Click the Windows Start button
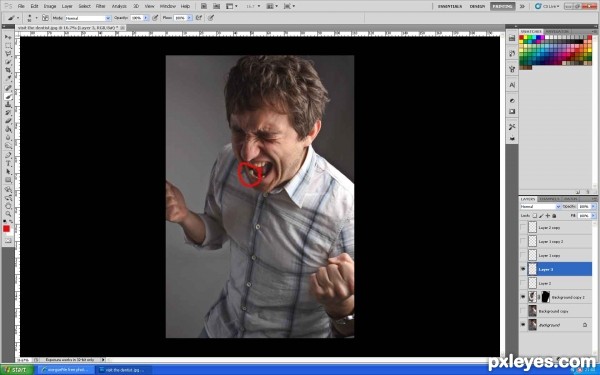The image size is (600, 375). point(16,370)
